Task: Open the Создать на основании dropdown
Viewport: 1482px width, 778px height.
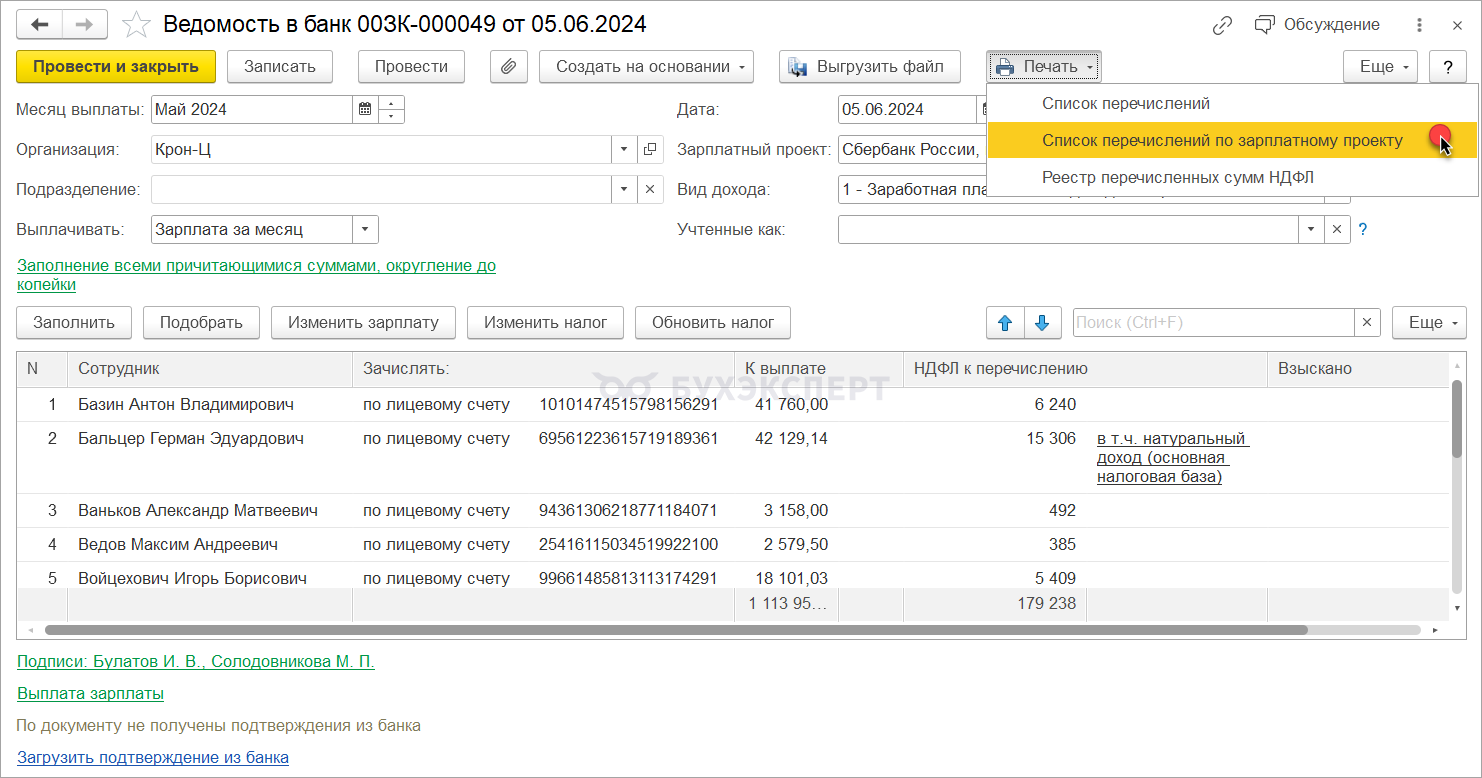Action: click(x=646, y=67)
